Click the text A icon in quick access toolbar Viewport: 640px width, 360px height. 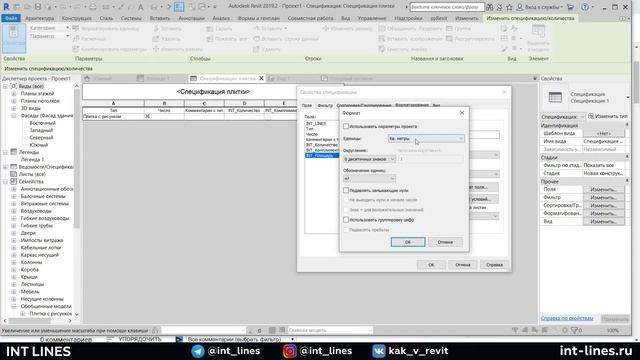click(140, 7)
